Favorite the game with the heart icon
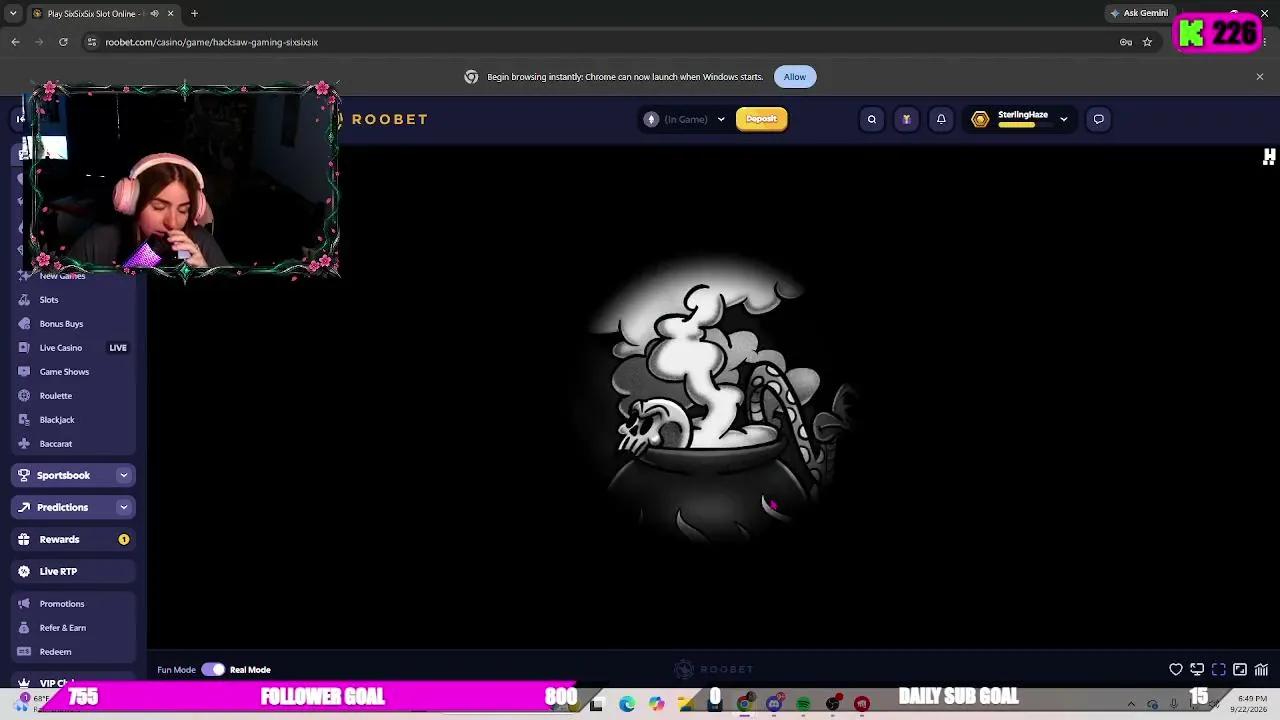This screenshot has width=1280, height=720. (x=1176, y=670)
